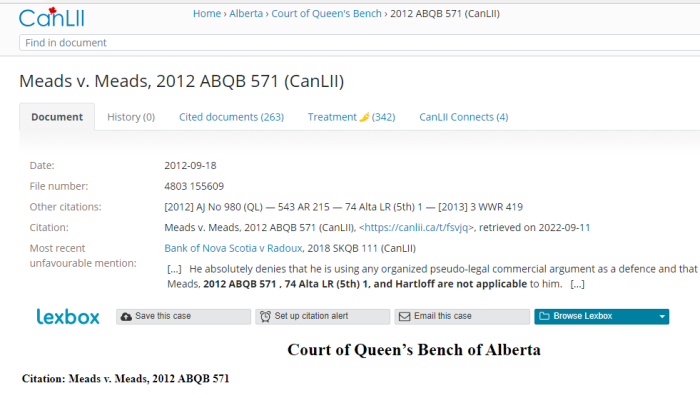Click the folder icon in Browse Lexbox
Viewport: 700px width, 398px height.
(x=544, y=316)
